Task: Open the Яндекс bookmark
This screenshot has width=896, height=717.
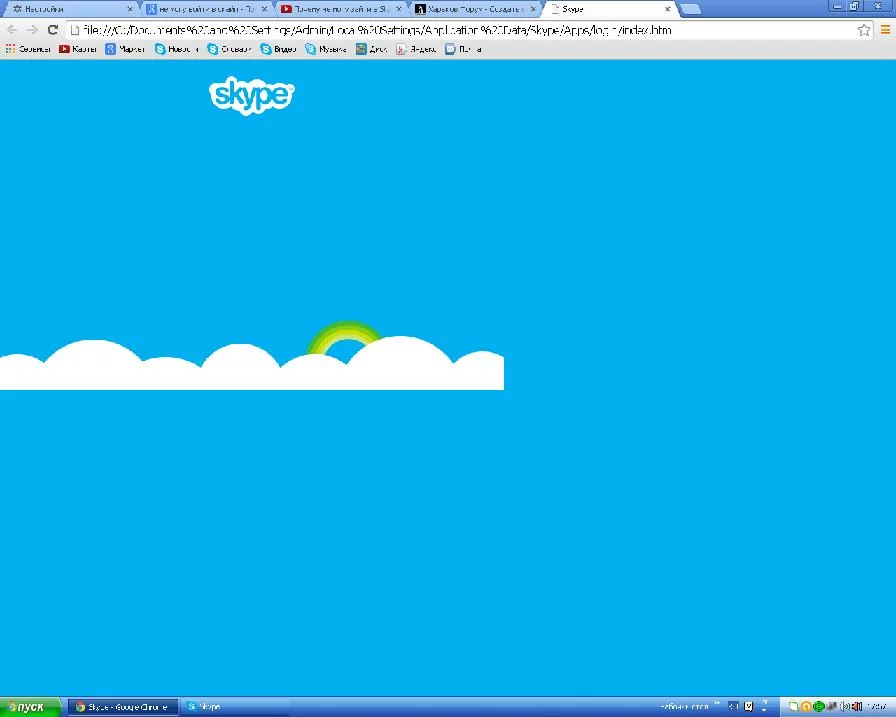Action: [416, 49]
